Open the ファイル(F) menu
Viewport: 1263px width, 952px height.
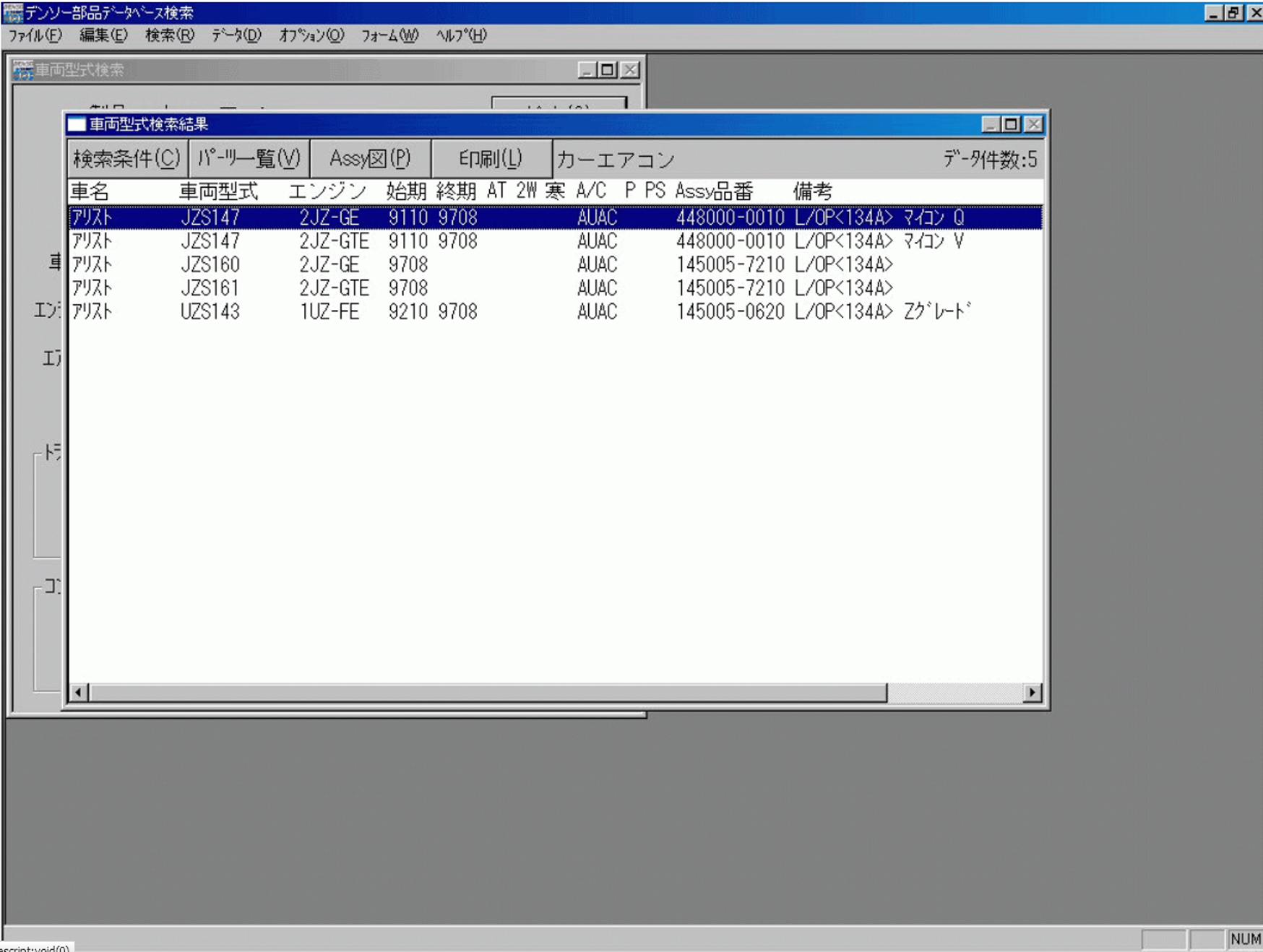click(35, 35)
